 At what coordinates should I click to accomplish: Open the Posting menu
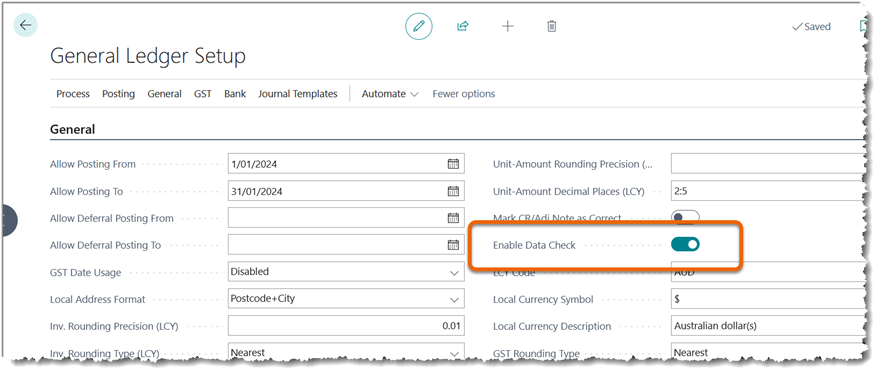[x=118, y=94]
